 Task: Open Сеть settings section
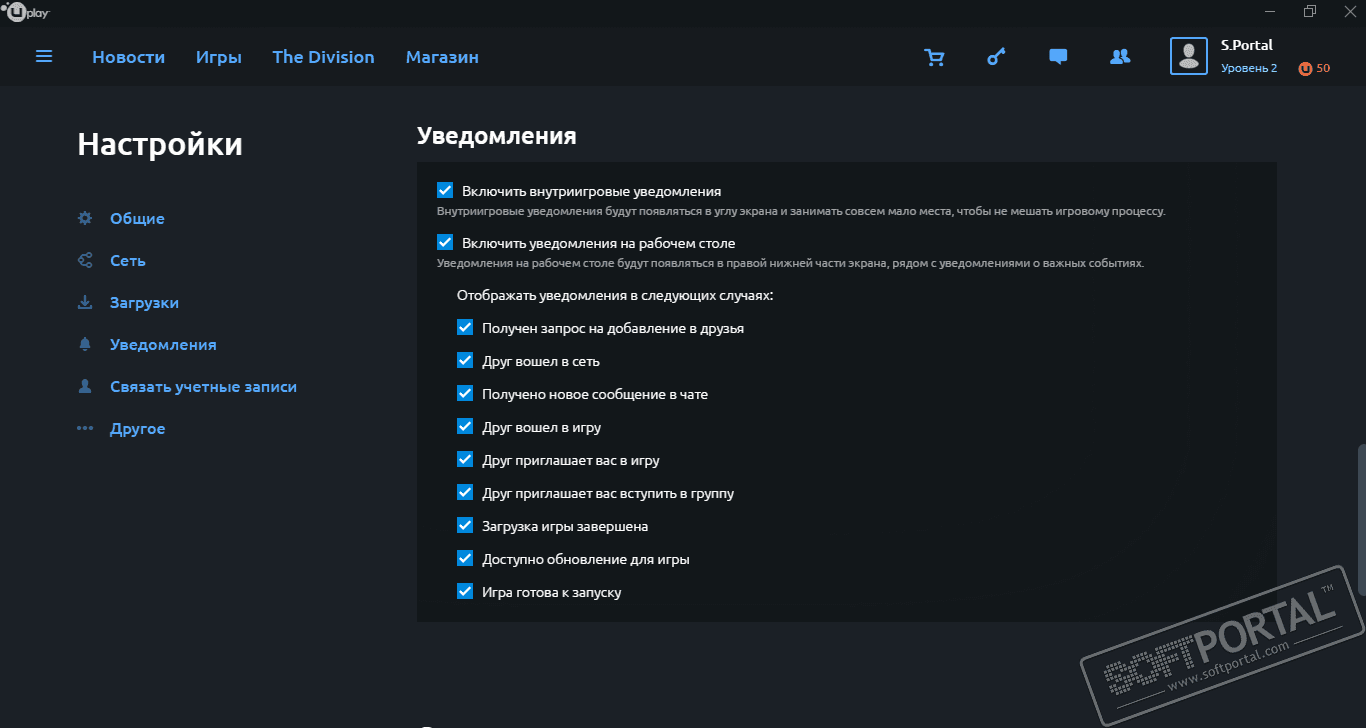point(127,260)
